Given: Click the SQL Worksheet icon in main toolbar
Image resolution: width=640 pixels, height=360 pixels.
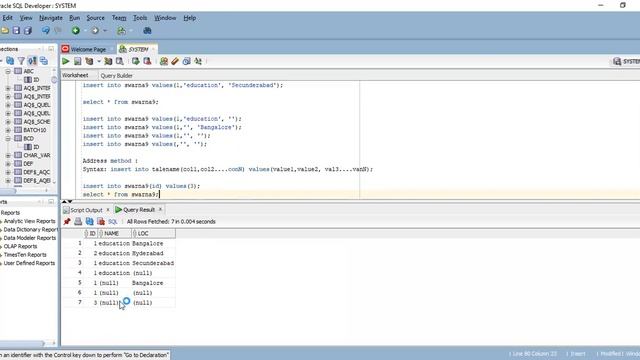Looking at the screenshot, I should click(121, 31).
